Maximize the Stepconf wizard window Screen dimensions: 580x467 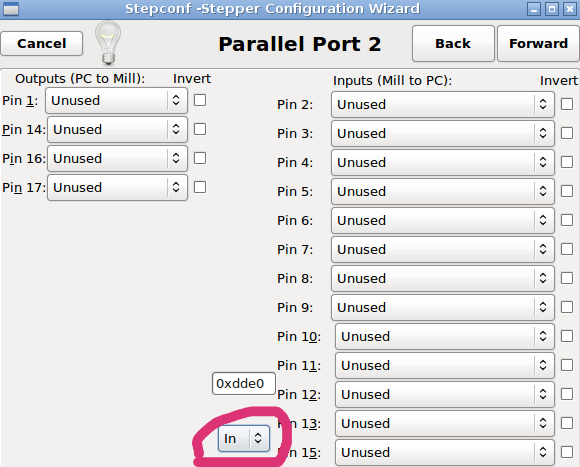click(552, 9)
